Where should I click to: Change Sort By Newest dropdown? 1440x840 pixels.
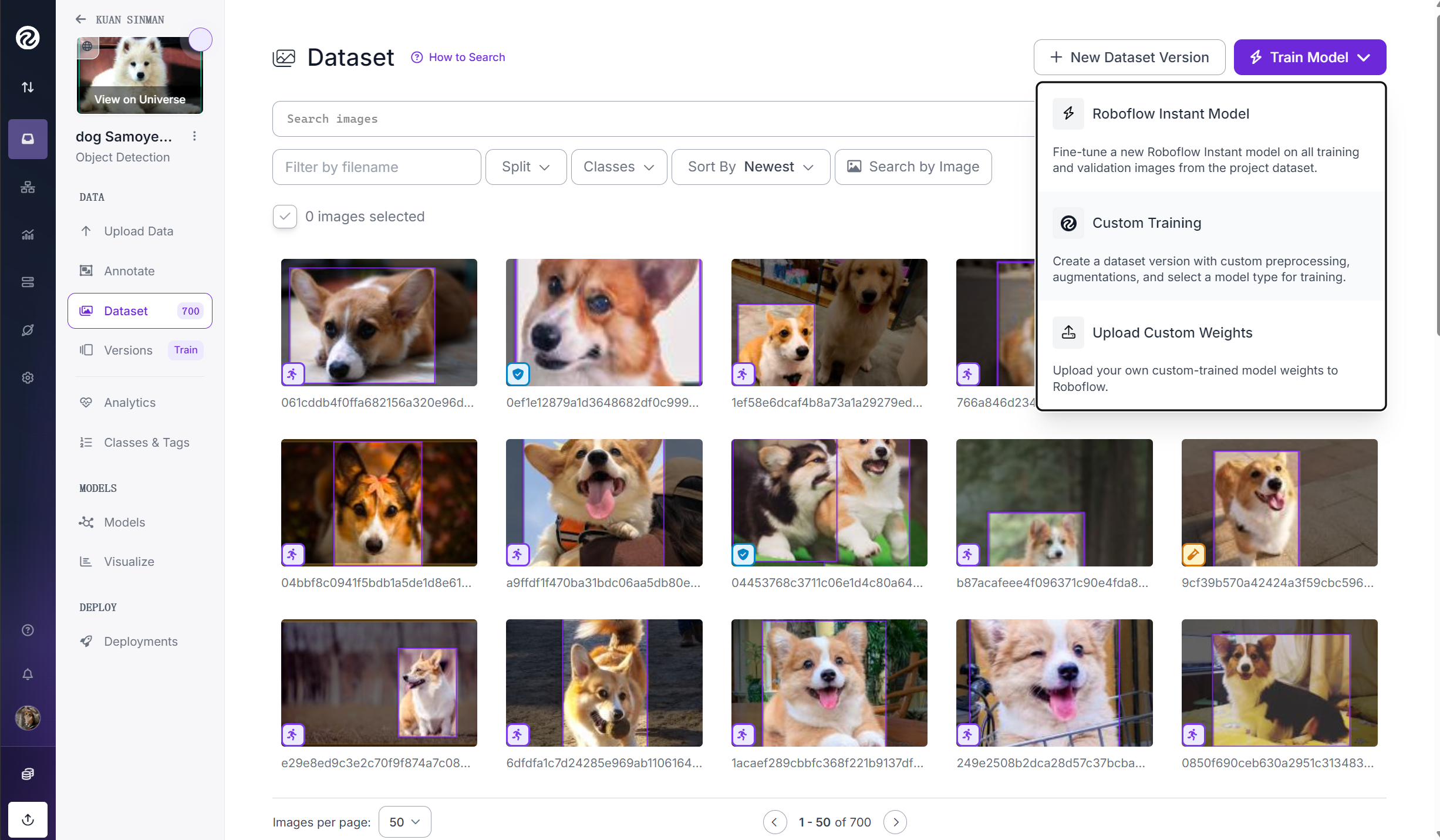750,167
